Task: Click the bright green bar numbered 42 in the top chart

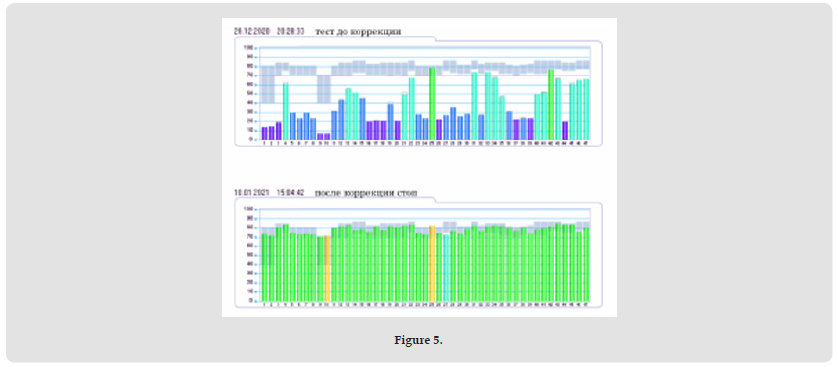Action: (x=550, y=104)
